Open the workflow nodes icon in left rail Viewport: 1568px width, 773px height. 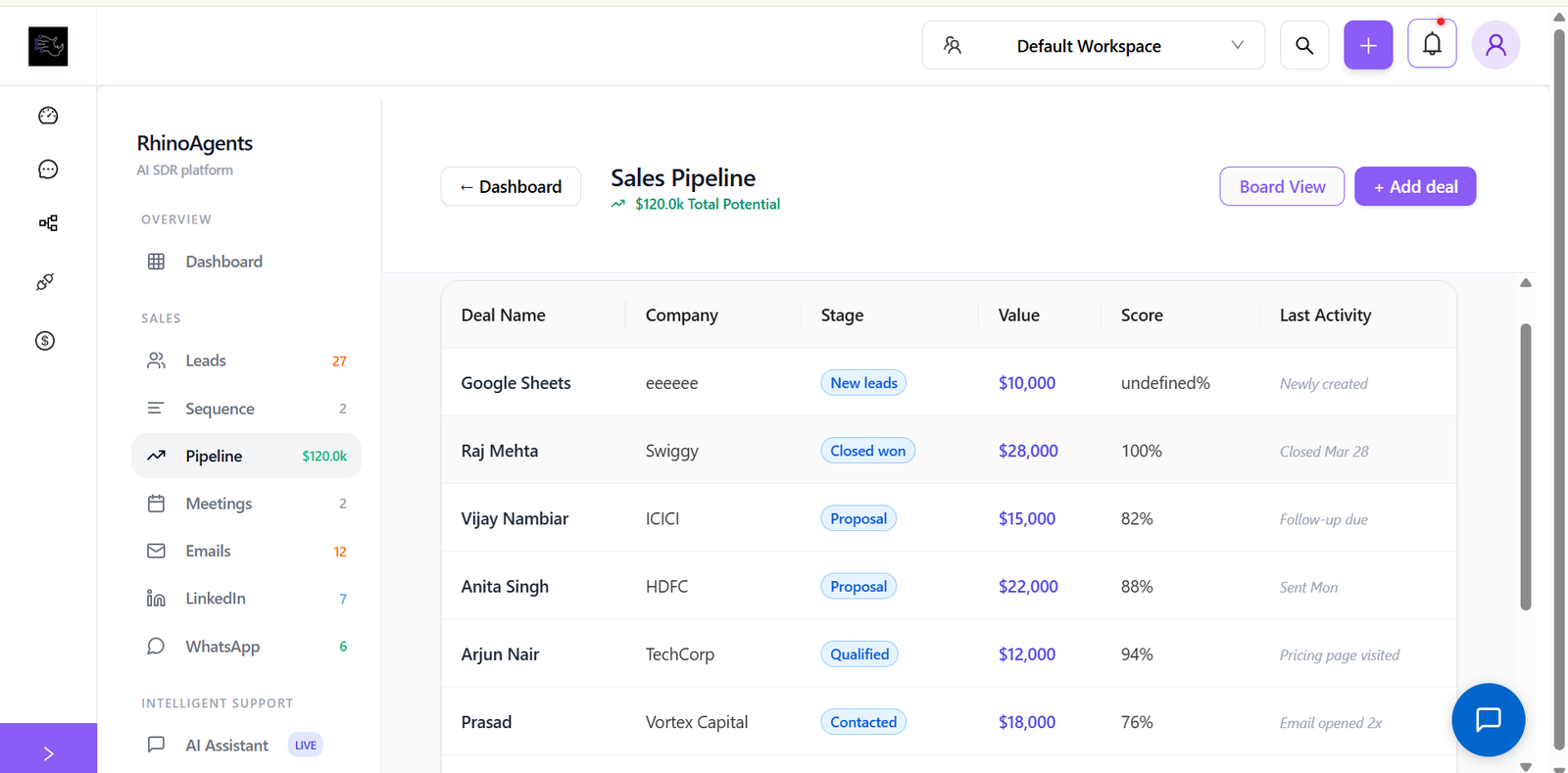48,223
